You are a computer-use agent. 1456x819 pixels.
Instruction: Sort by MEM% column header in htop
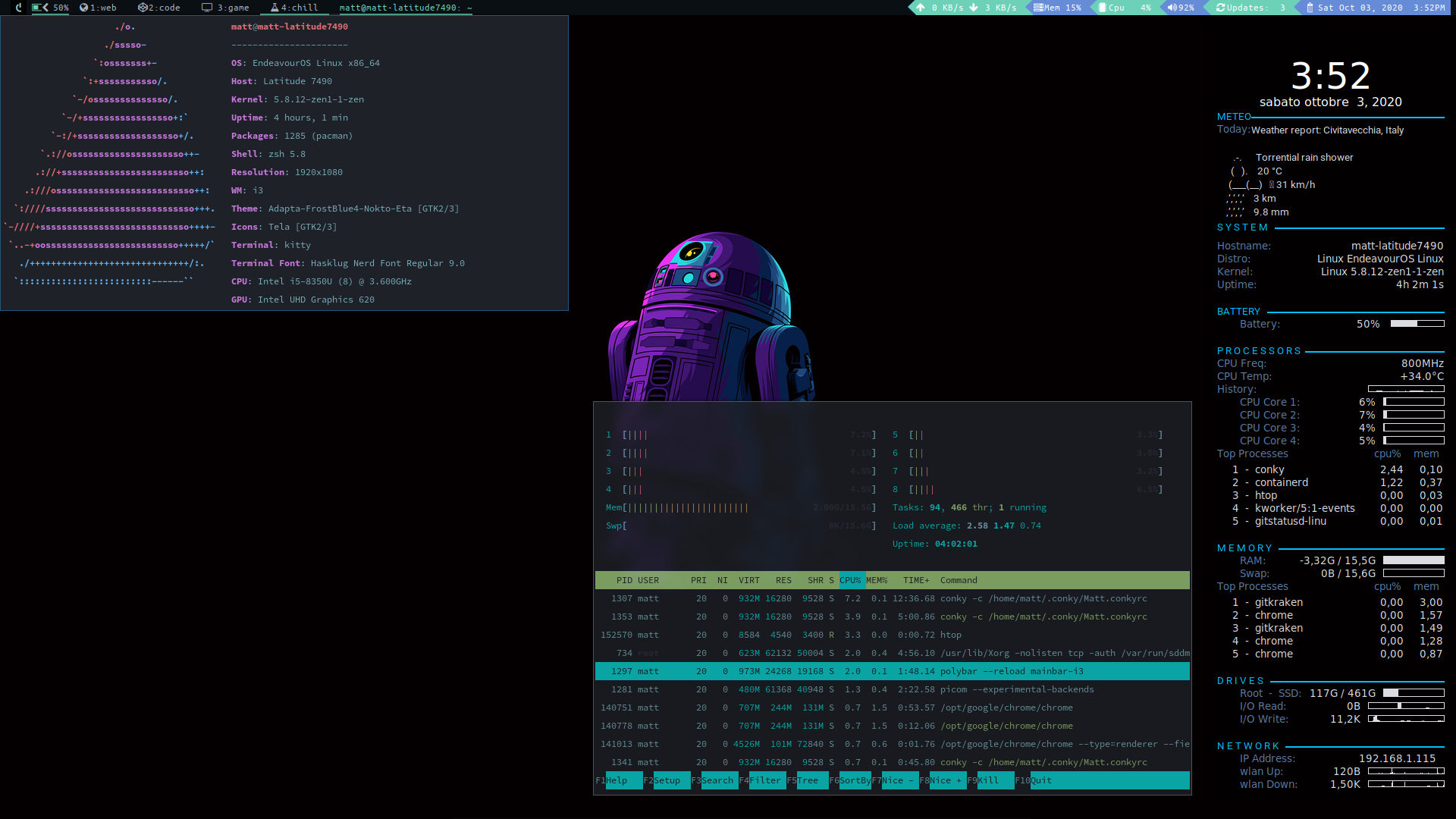[x=877, y=580]
